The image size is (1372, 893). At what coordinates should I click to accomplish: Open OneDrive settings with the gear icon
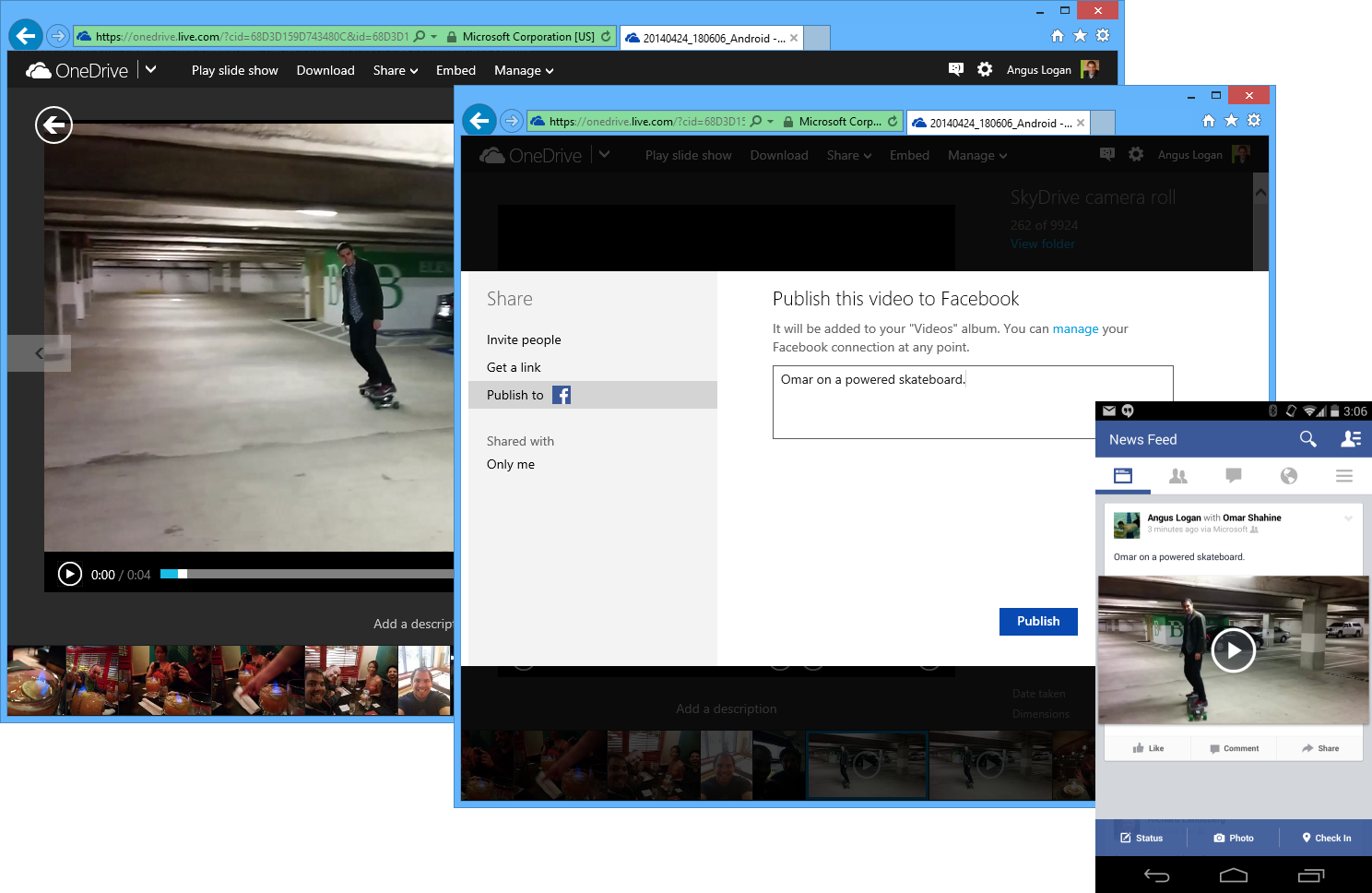tap(1135, 154)
